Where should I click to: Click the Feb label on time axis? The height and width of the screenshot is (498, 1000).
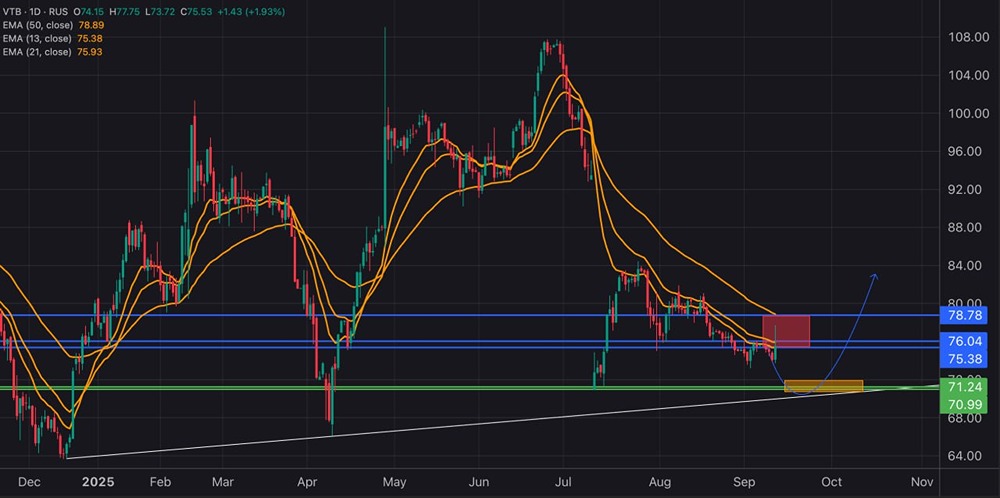point(159,482)
